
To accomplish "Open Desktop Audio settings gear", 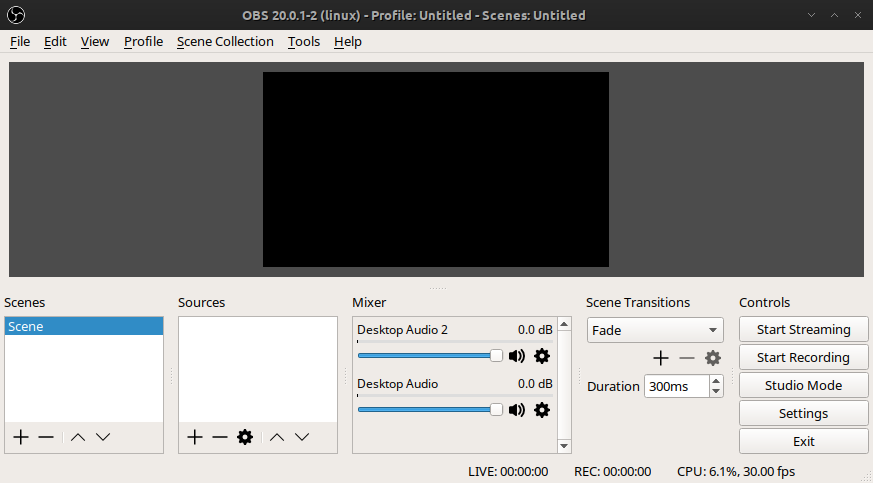I will coord(542,410).
